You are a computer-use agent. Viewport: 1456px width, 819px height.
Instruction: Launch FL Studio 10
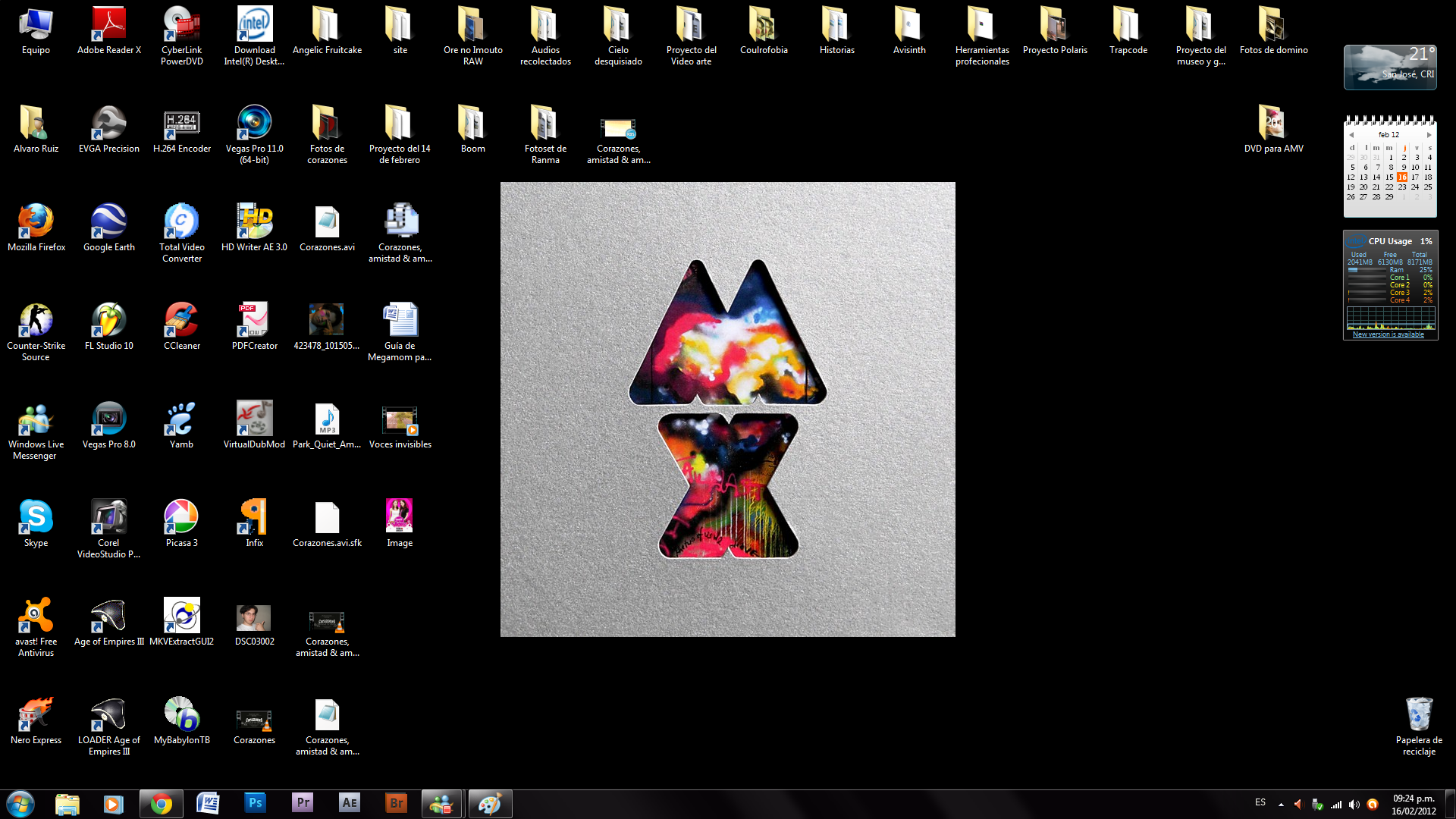pyautogui.click(x=108, y=326)
